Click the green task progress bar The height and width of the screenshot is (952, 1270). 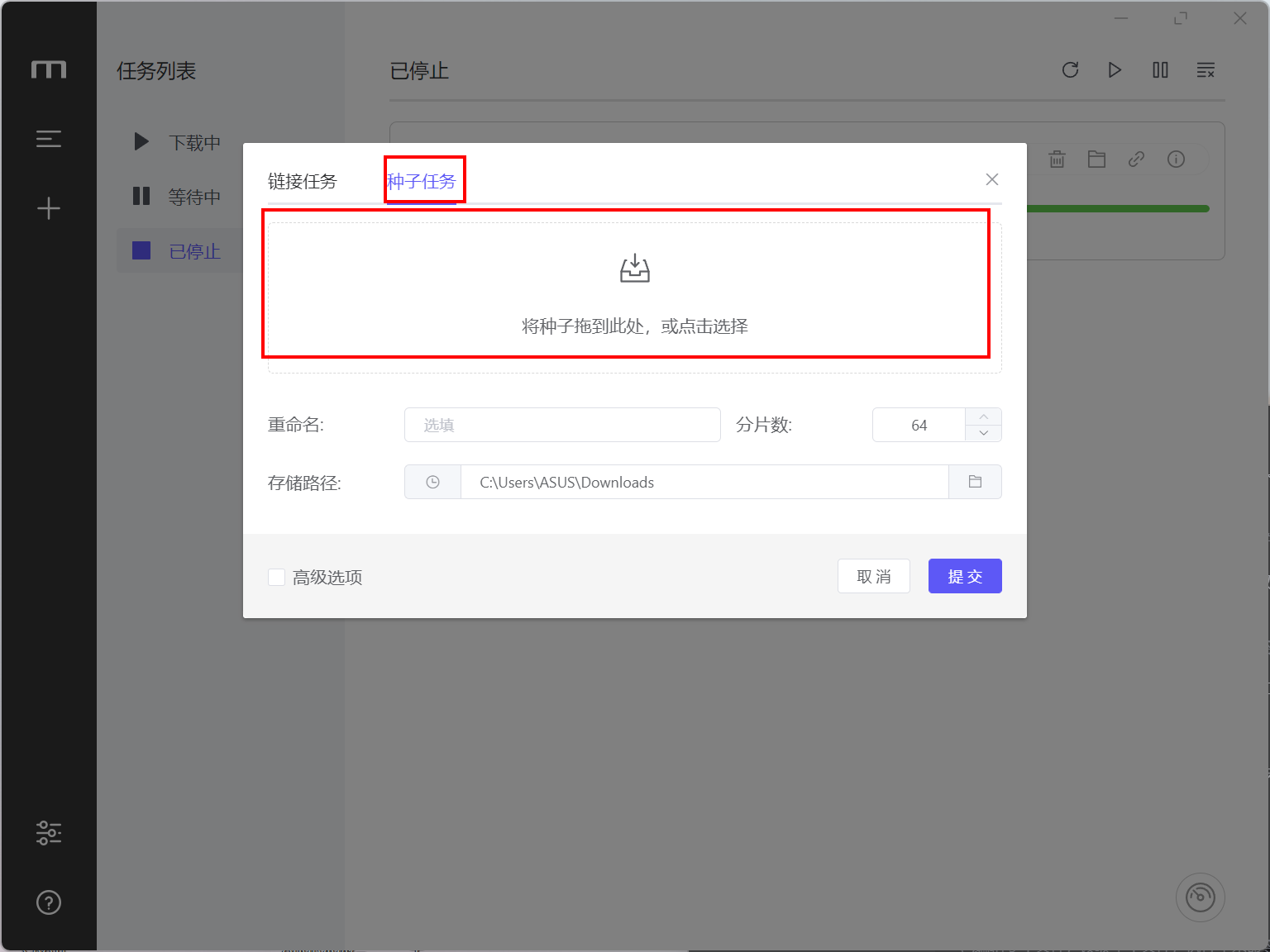[1118, 209]
